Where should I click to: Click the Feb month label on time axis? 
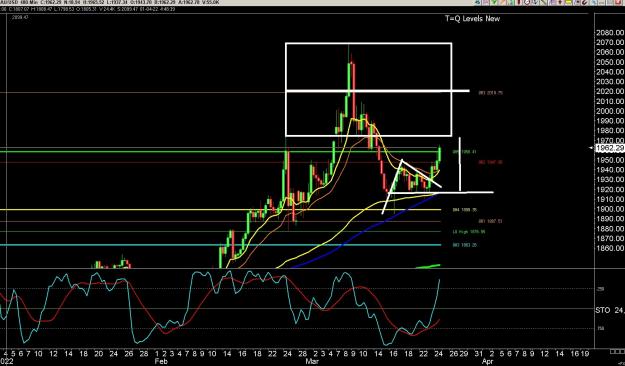tap(161, 361)
